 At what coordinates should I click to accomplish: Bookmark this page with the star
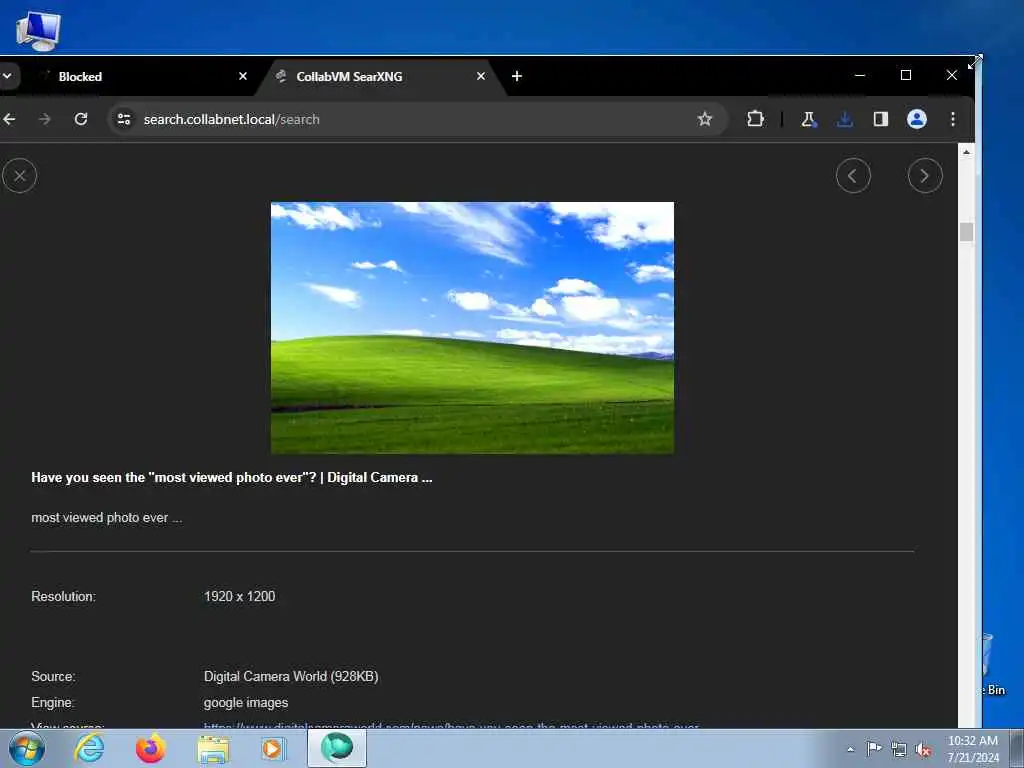click(x=704, y=119)
